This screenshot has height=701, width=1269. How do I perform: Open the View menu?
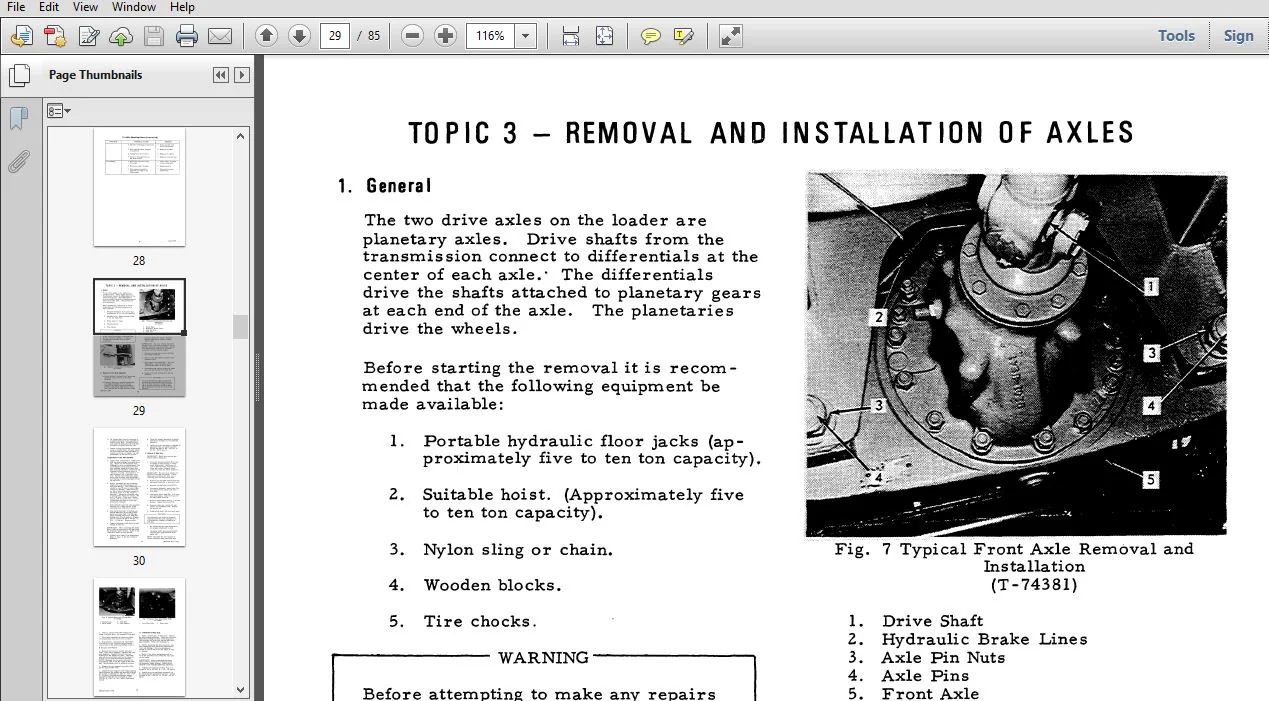[85, 7]
